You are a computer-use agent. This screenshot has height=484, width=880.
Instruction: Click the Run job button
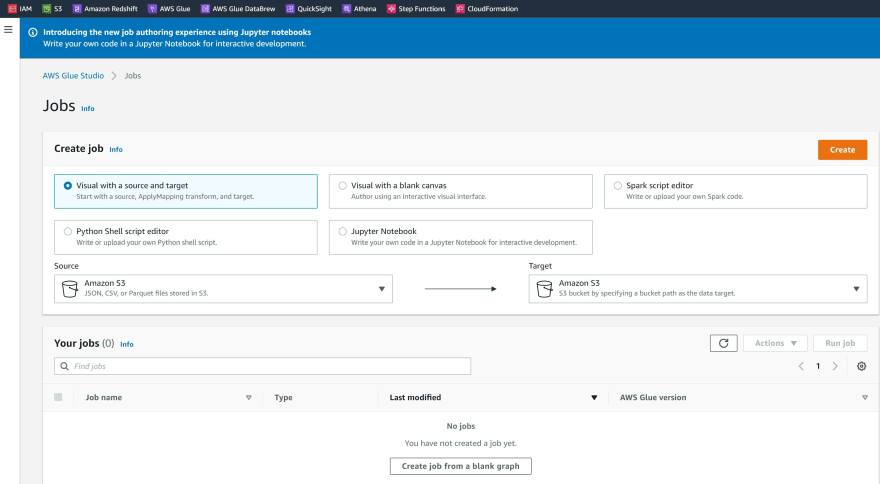point(840,343)
